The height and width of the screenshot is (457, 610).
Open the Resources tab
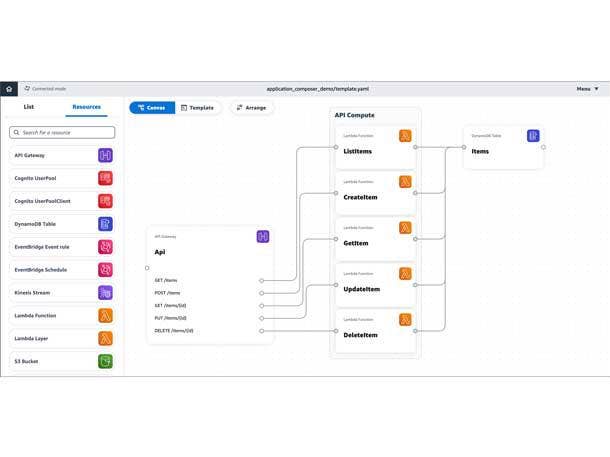point(87,106)
